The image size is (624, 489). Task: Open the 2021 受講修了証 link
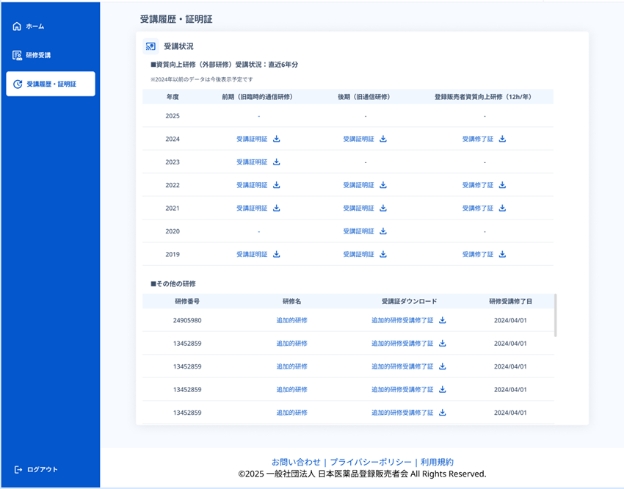pyautogui.click(x=478, y=208)
